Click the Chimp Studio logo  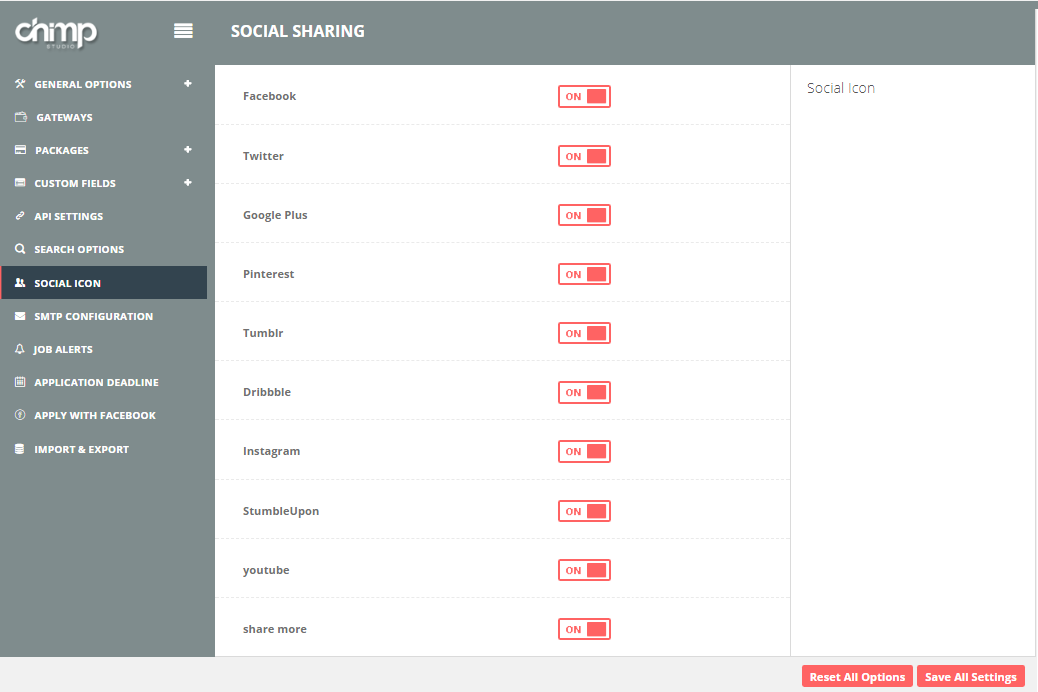[x=56, y=32]
